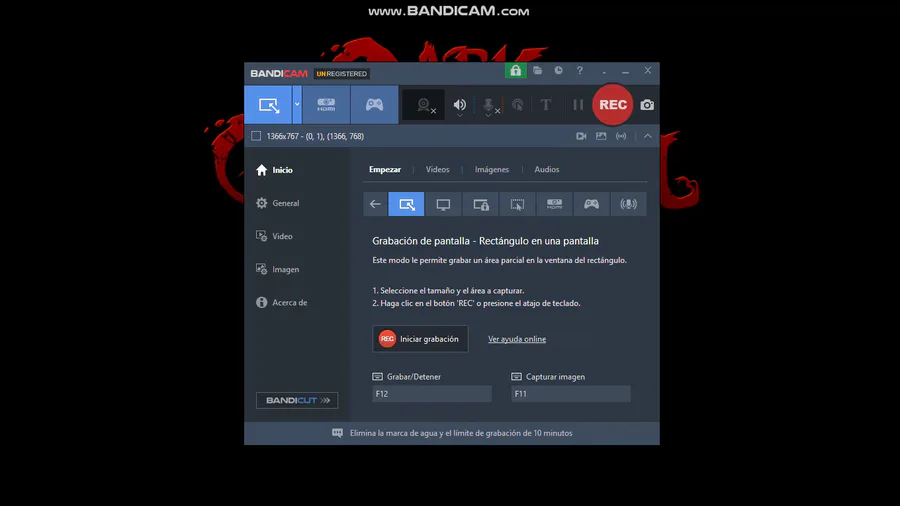Start recording with the big REC button
900x506 pixels.
(x=612, y=104)
